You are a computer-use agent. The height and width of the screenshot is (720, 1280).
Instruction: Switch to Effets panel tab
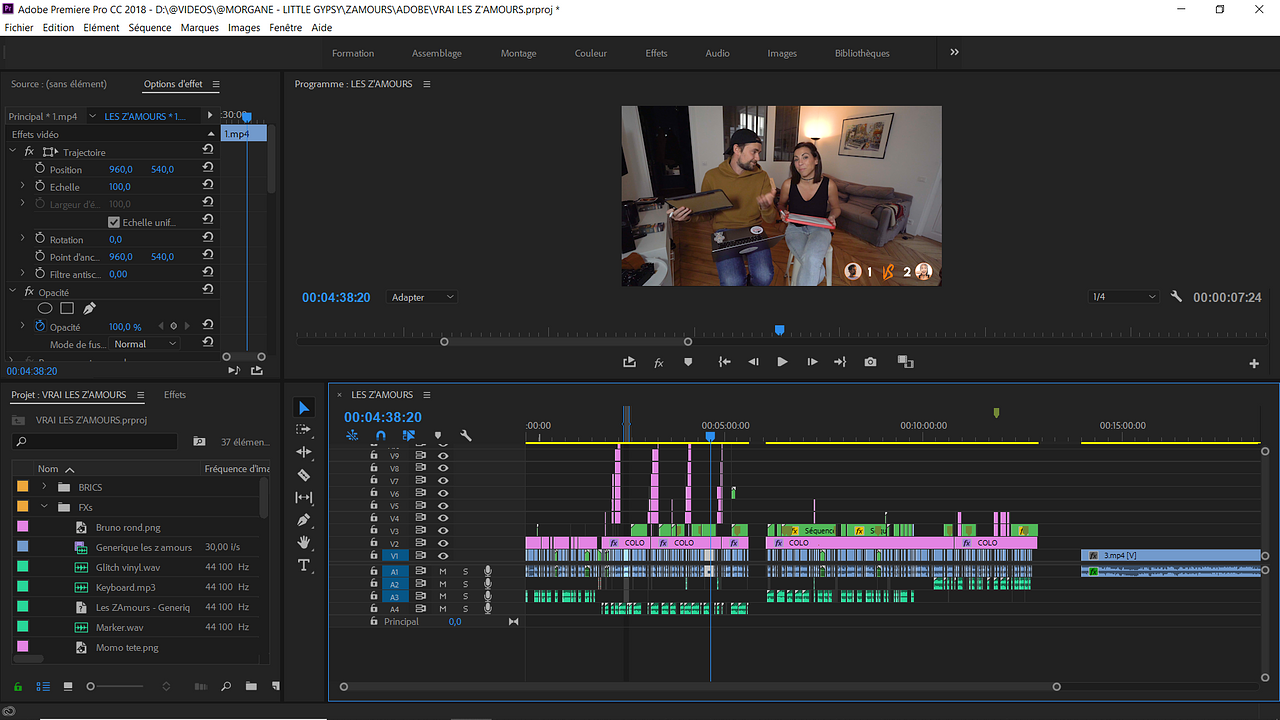point(175,395)
